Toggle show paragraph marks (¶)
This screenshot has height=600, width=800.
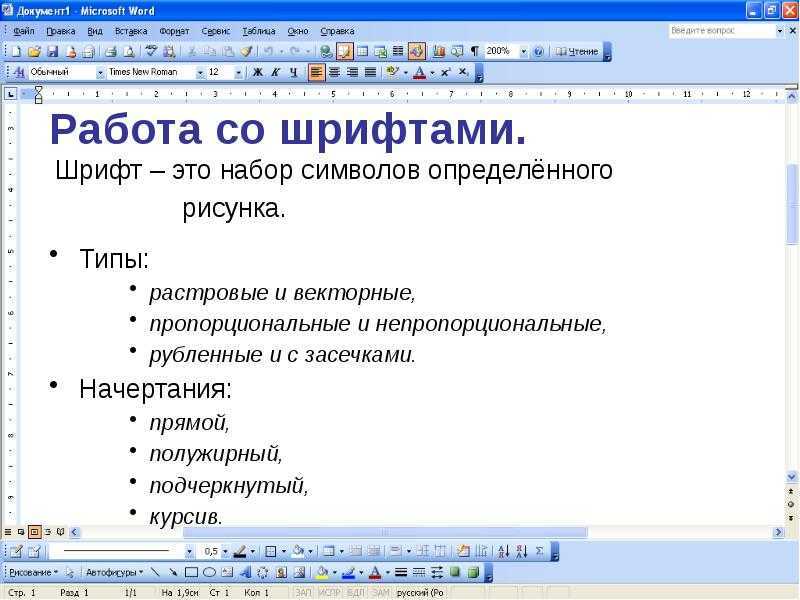pyautogui.click(x=474, y=52)
